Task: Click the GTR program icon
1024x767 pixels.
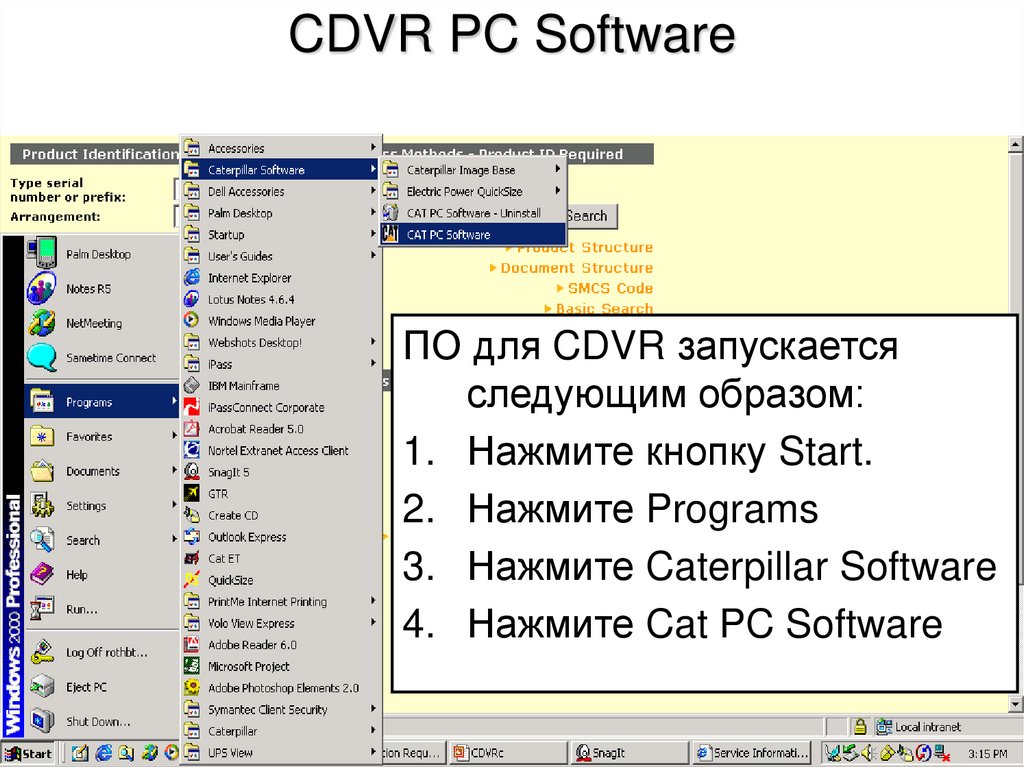Action: 191,493
